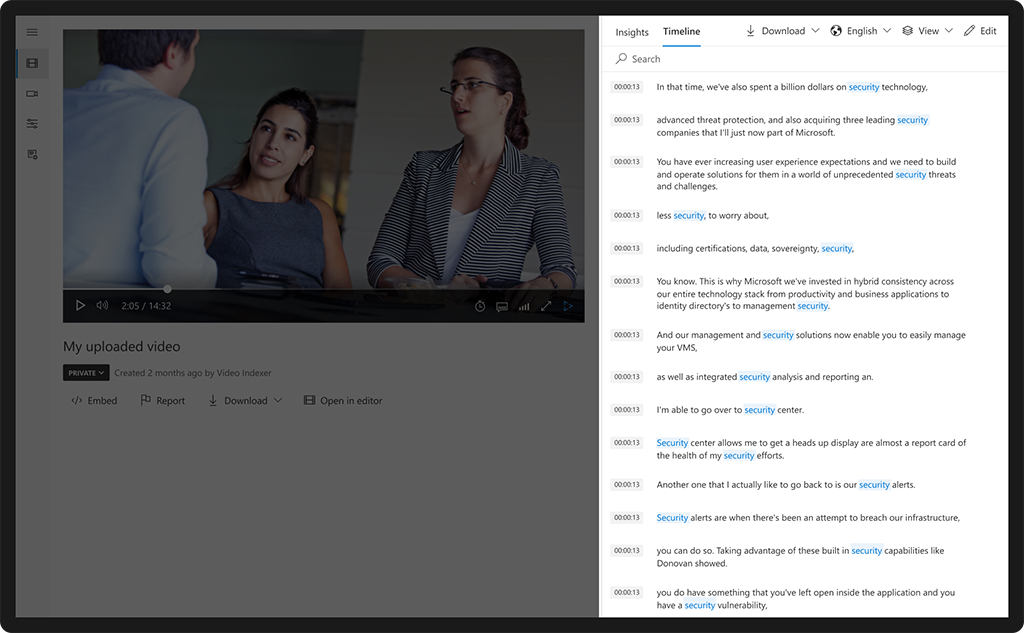Switch to the Insights tab
Viewport: 1024px width, 633px height.
631,32
